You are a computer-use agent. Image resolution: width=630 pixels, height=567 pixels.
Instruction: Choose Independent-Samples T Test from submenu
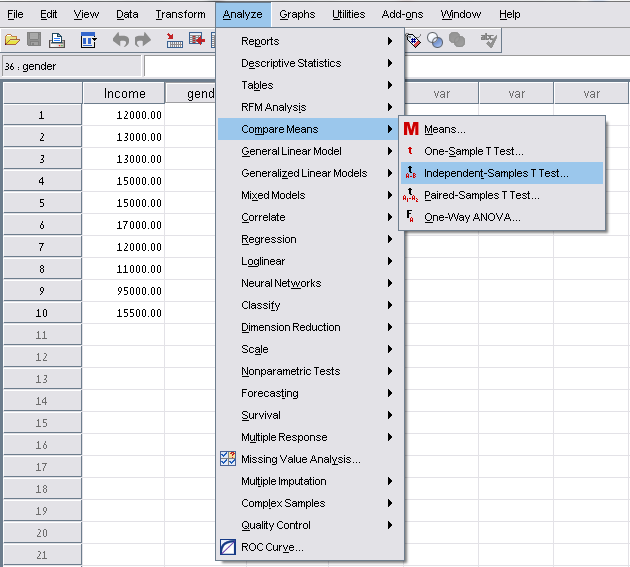[502, 173]
